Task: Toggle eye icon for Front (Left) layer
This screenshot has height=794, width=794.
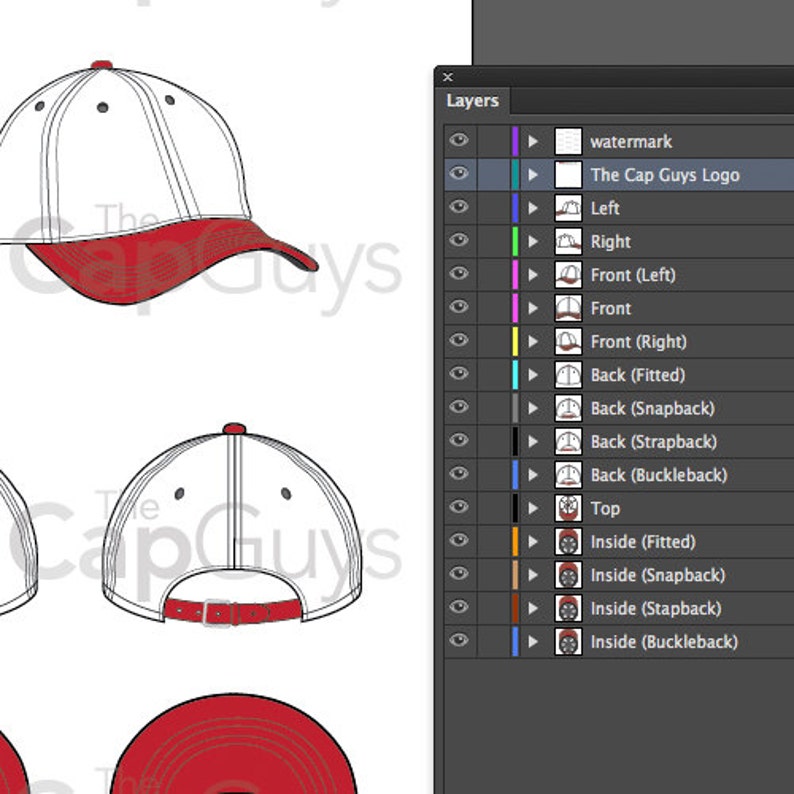Action: tap(459, 274)
